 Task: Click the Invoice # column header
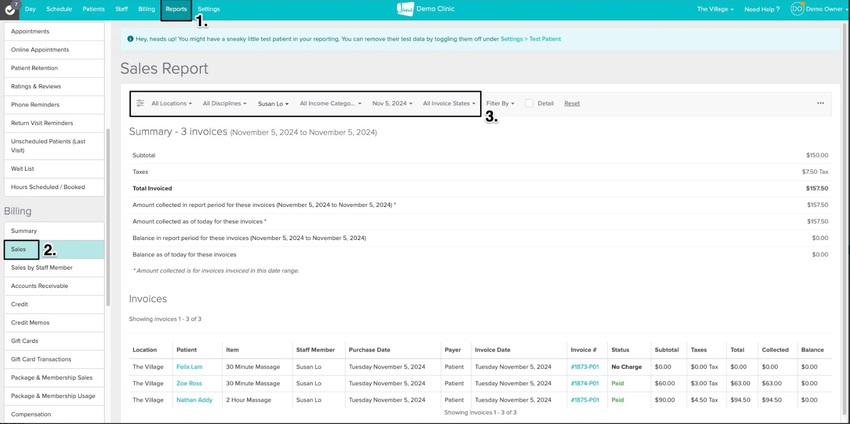[x=583, y=350]
